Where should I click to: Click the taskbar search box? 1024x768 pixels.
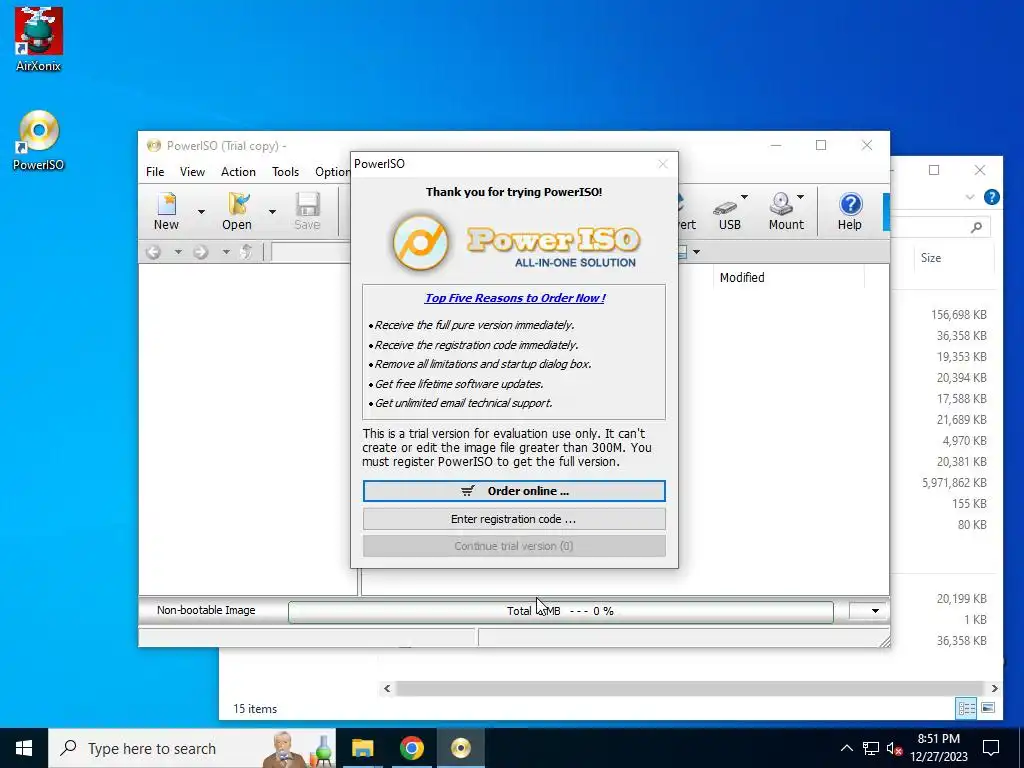pyautogui.click(x=192, y=748)
